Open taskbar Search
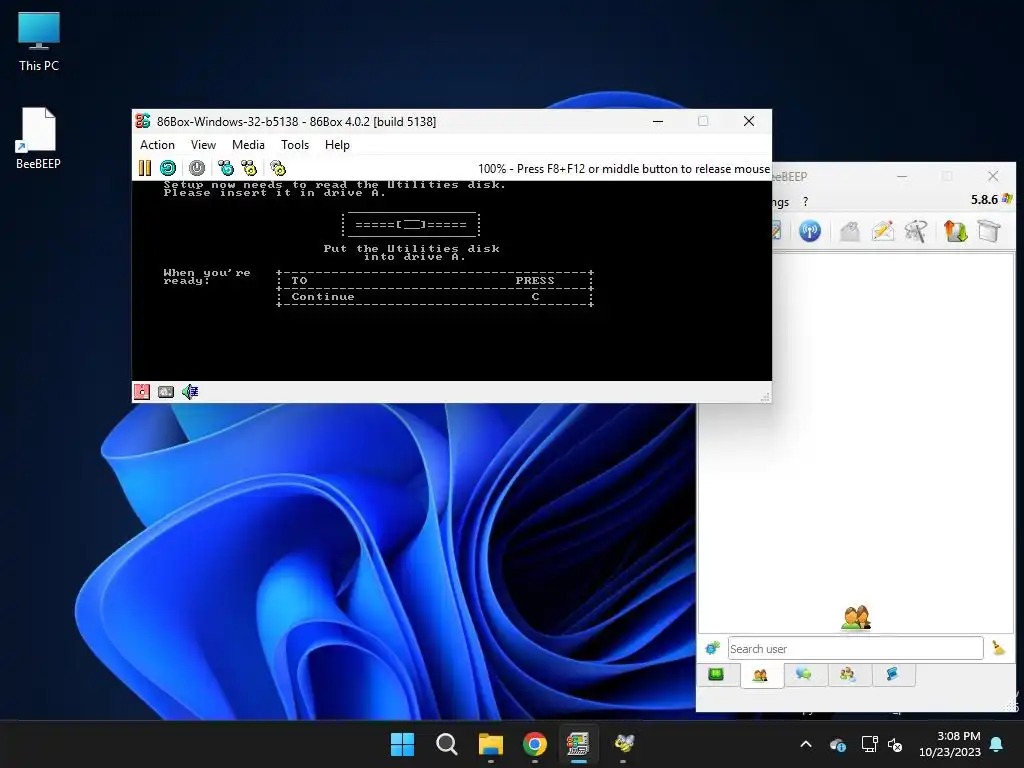Viewport: 1024px width, 768px height. (x=447, y=744)
